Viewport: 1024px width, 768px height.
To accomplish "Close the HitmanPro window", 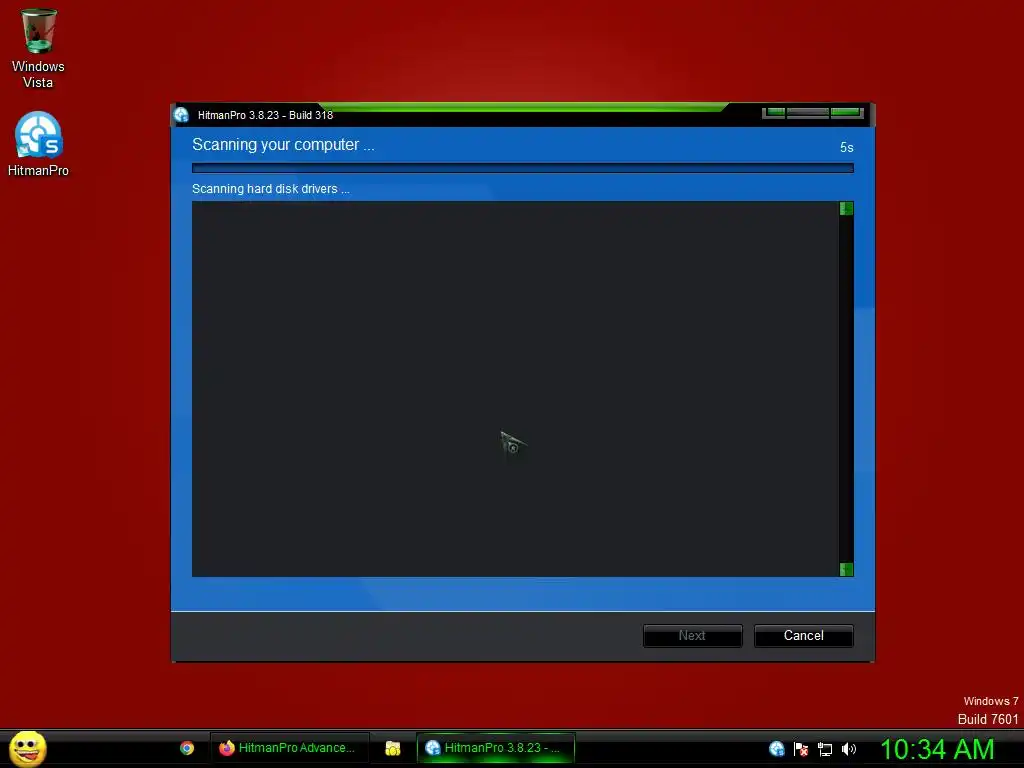I will (x=846, y=113).
